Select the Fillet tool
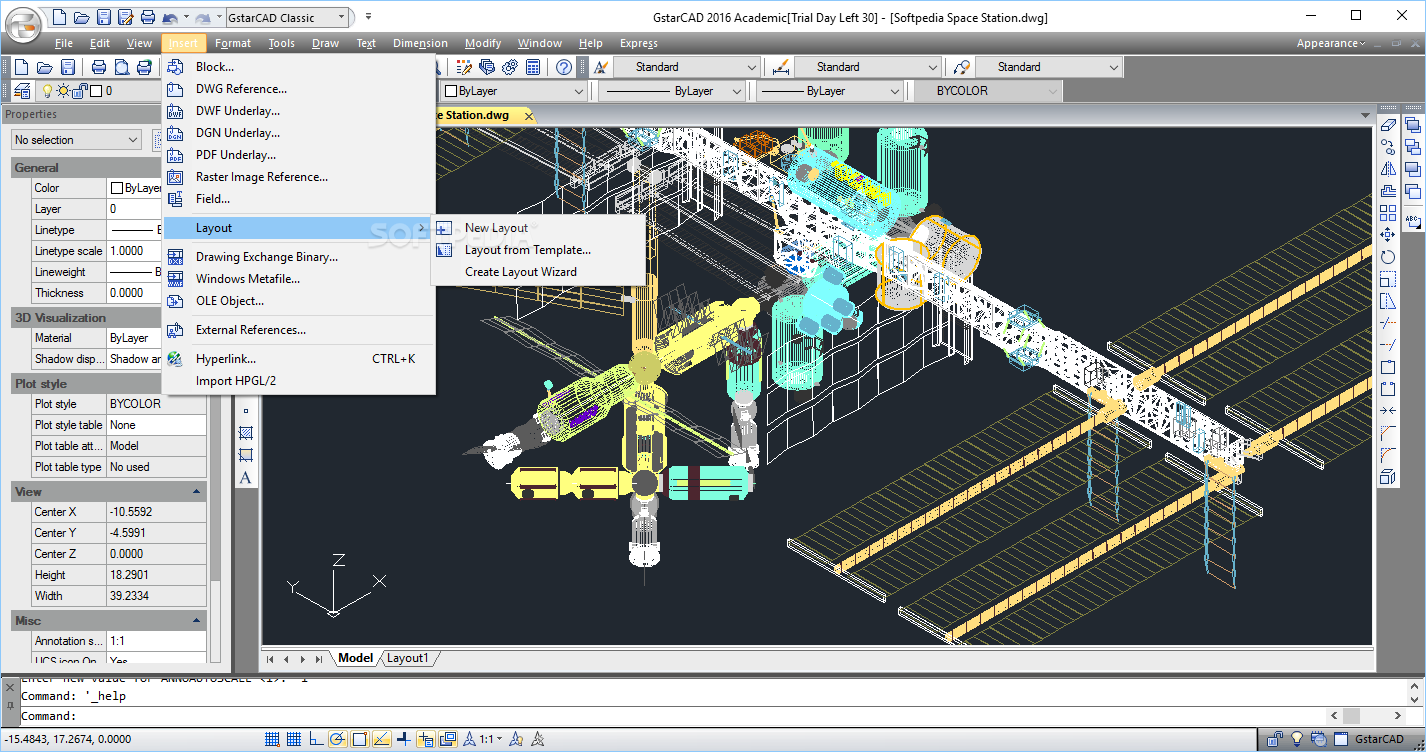This screenshot has width=1426, height=752. pos(1388,455)
